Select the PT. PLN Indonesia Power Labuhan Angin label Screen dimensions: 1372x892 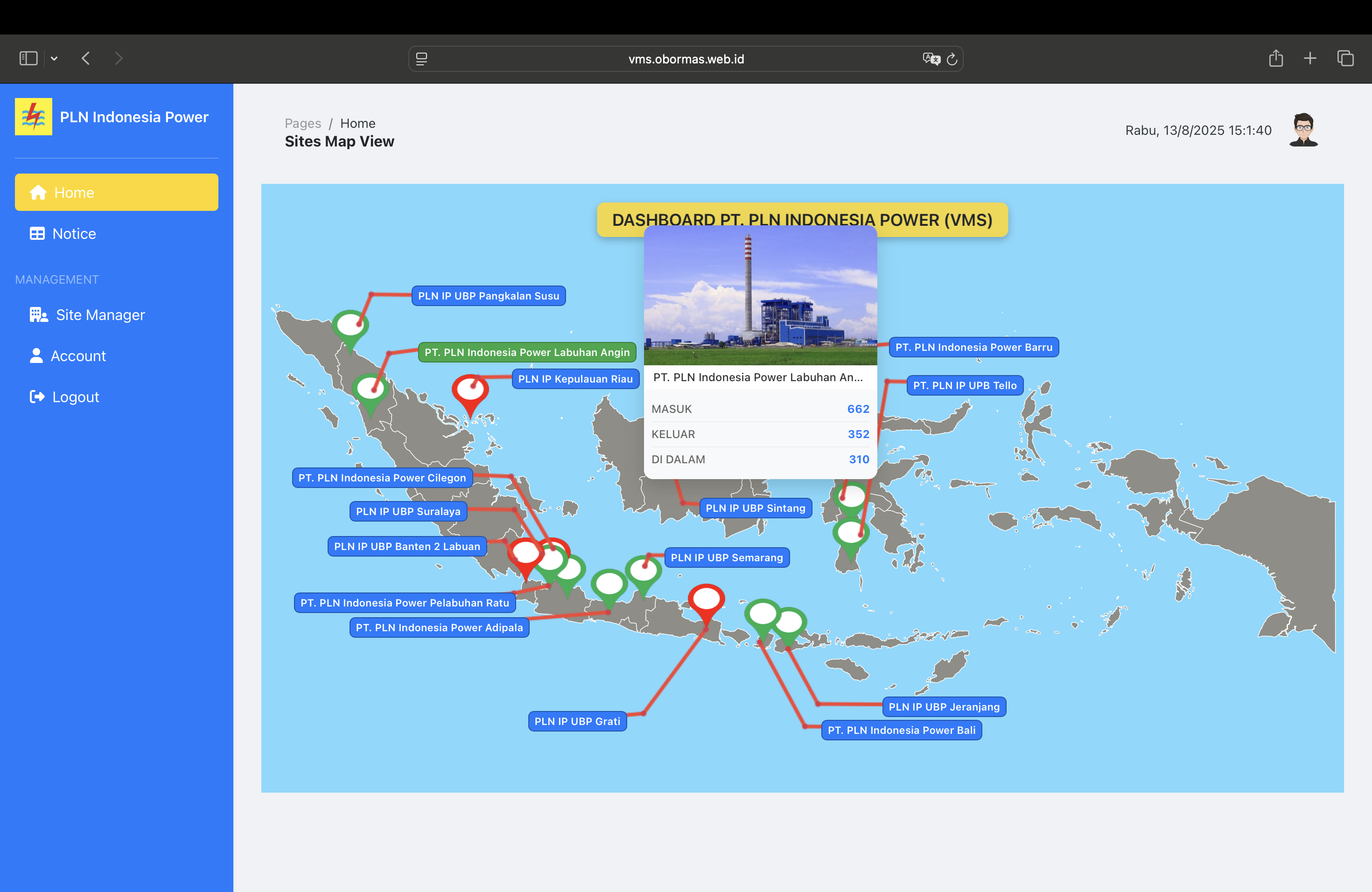point(527,352)
